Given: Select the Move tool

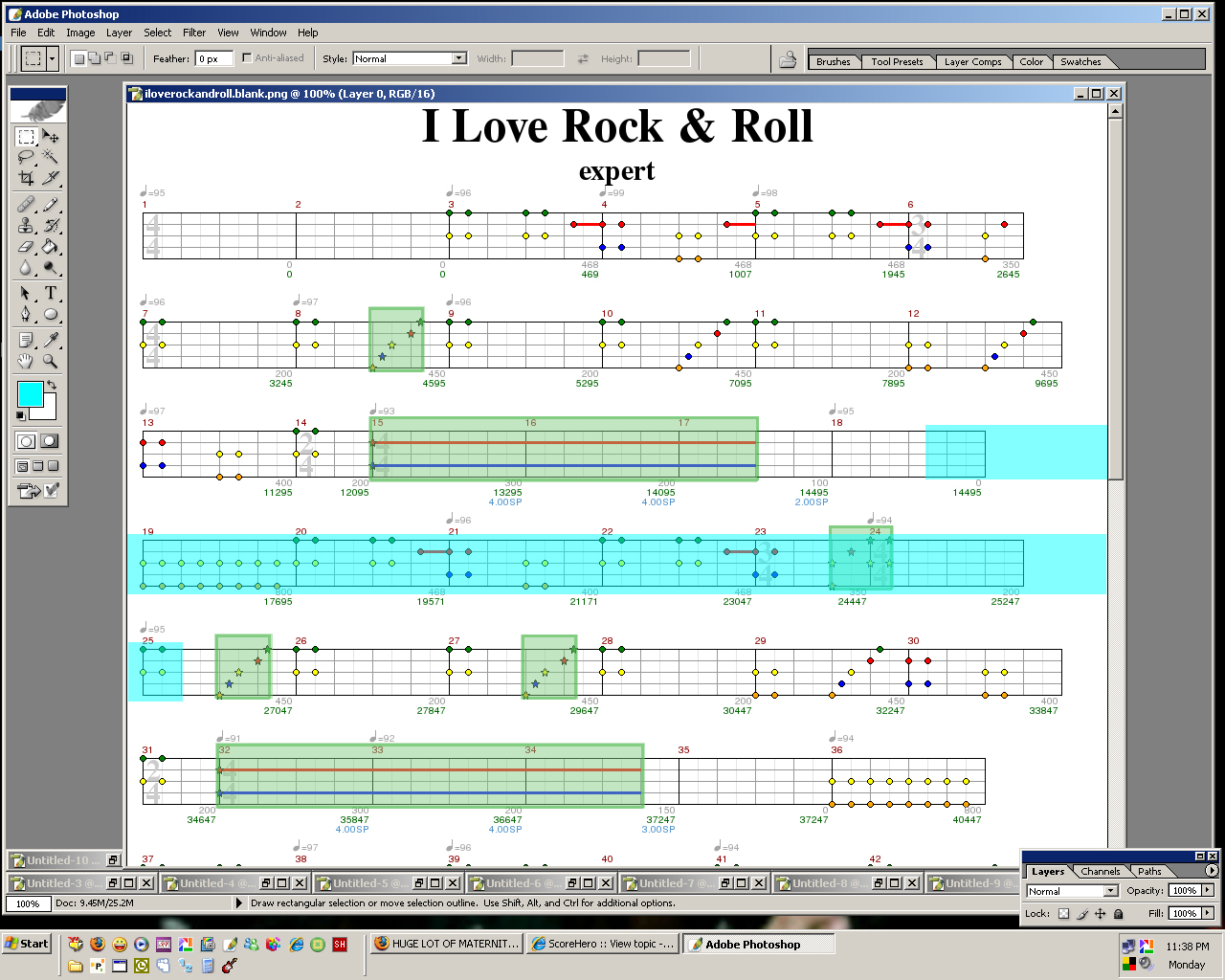Looking at the screenshot, I should click(51, 137).
